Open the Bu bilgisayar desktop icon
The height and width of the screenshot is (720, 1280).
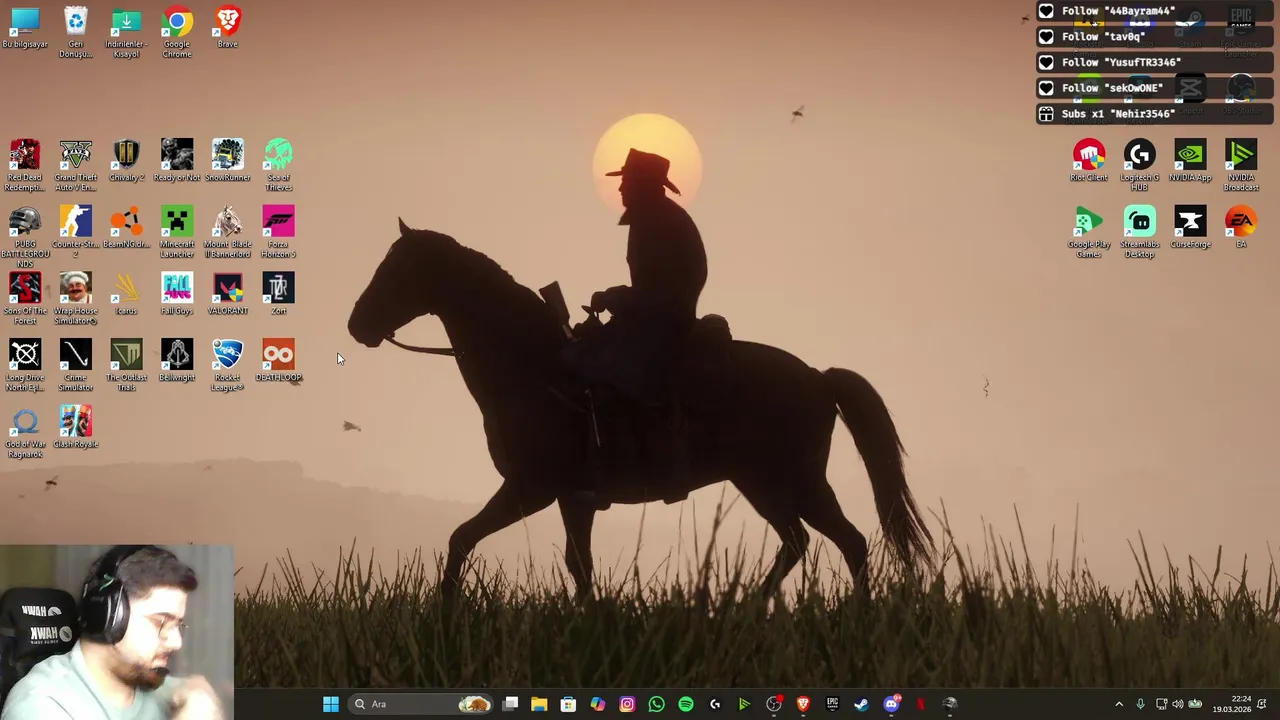point(25,28)
